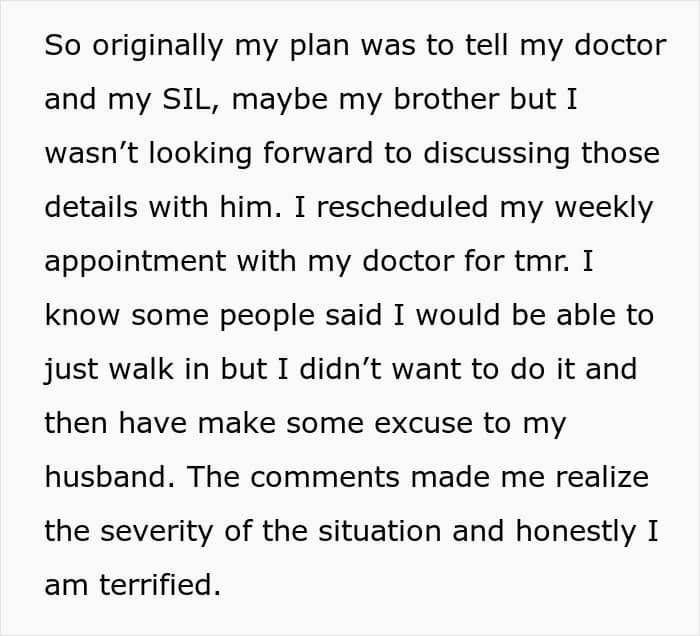Click the word "honestly" near the end
700x636 pixels.
pos(576,532)
